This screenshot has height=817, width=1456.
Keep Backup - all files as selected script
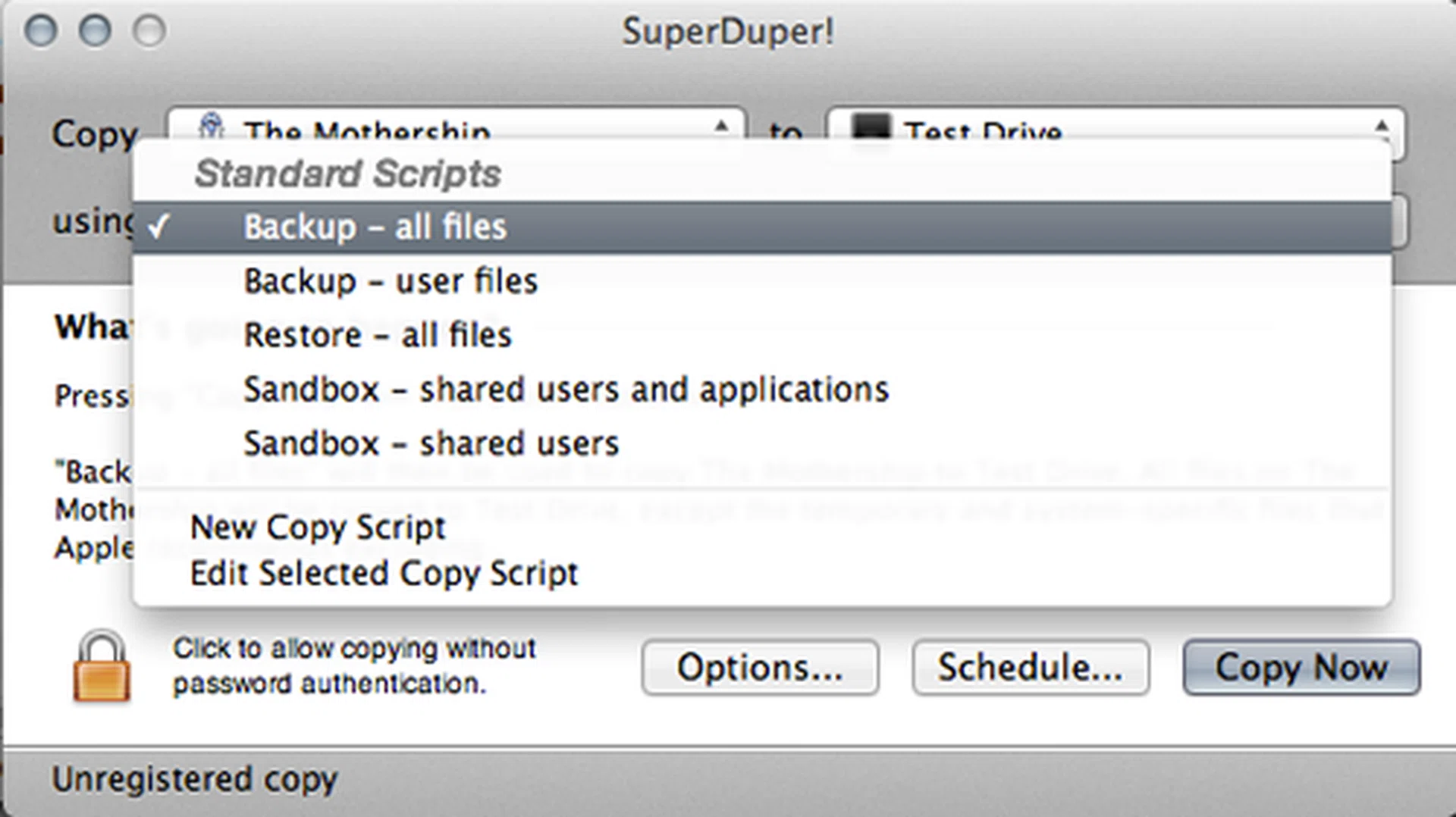pyautogui.click(x=375, y=226)
